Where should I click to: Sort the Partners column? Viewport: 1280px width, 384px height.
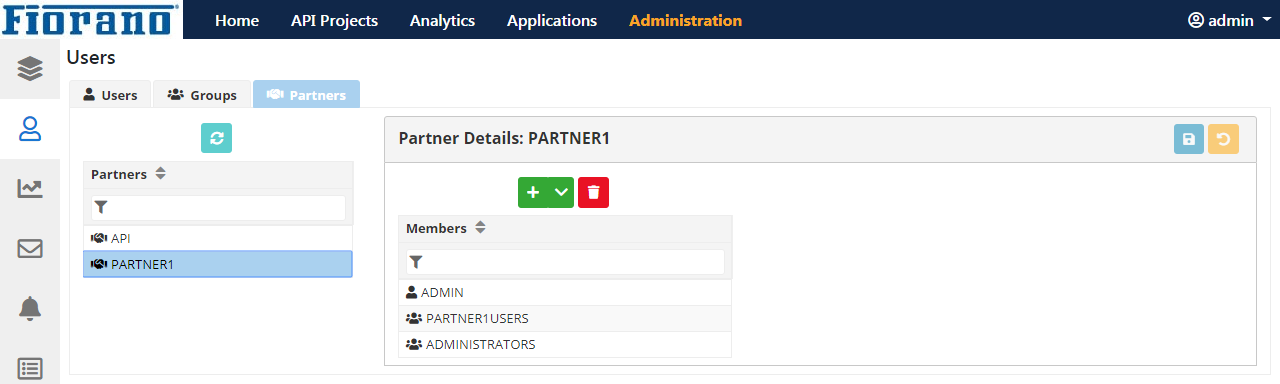pyautogui.click(x=161, y=174)
